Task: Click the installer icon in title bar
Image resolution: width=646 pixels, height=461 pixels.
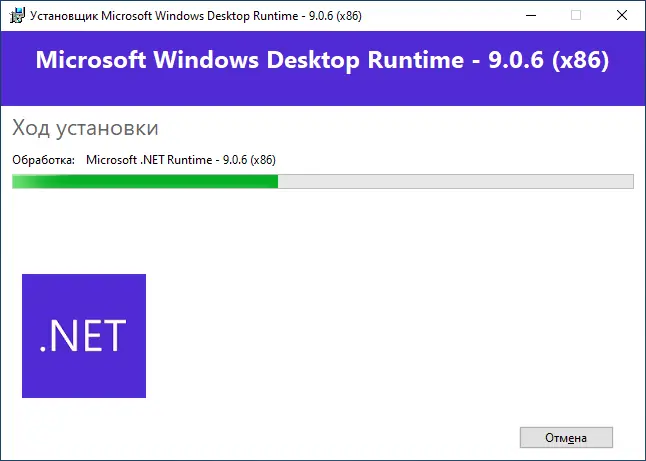Action: click(x=17, y=16)
